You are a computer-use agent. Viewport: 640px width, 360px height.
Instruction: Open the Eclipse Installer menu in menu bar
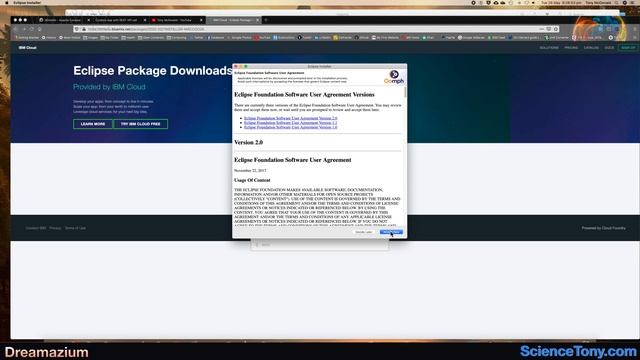tap(27, 2)
